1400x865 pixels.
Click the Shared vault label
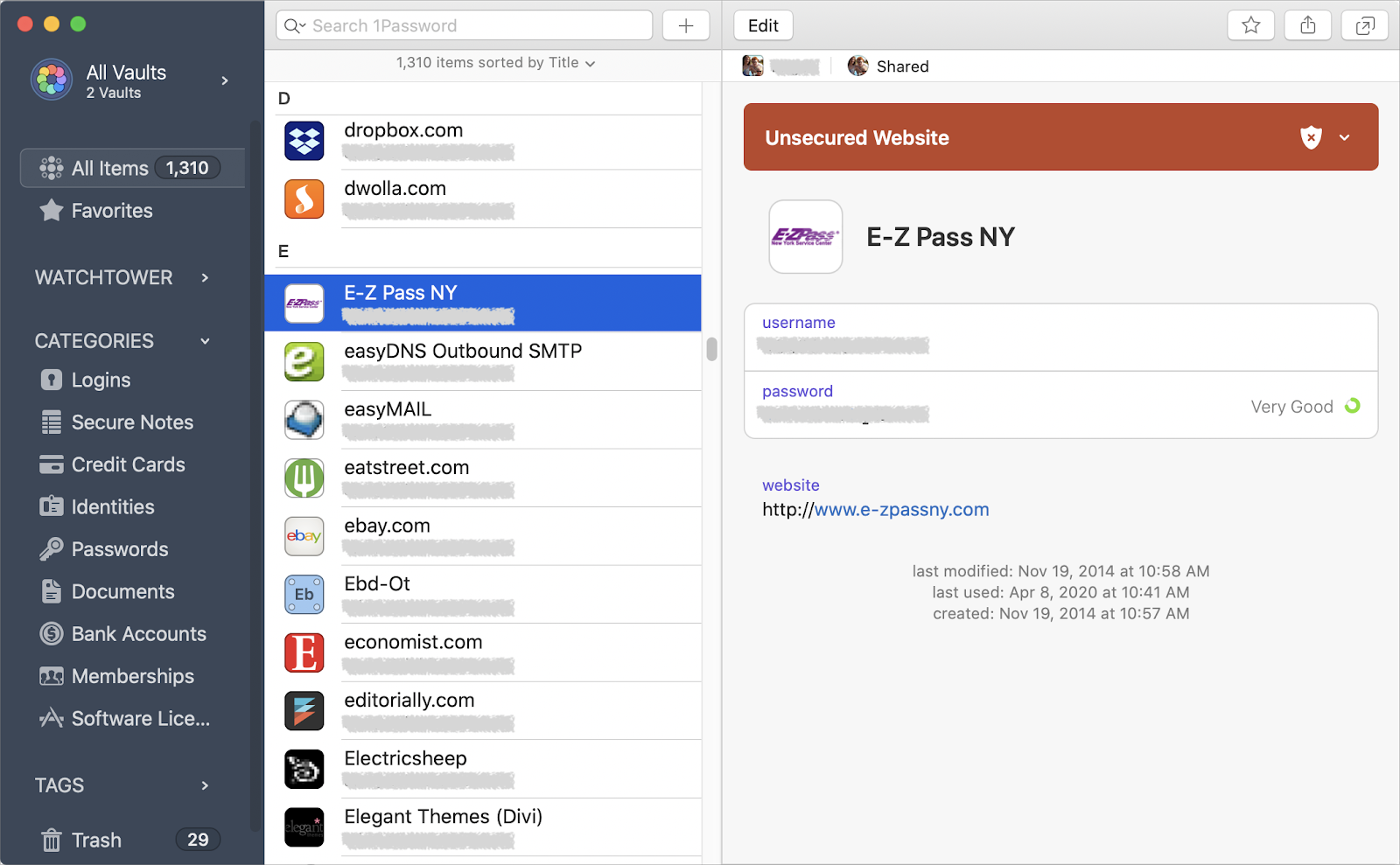(x=902, y=66)
